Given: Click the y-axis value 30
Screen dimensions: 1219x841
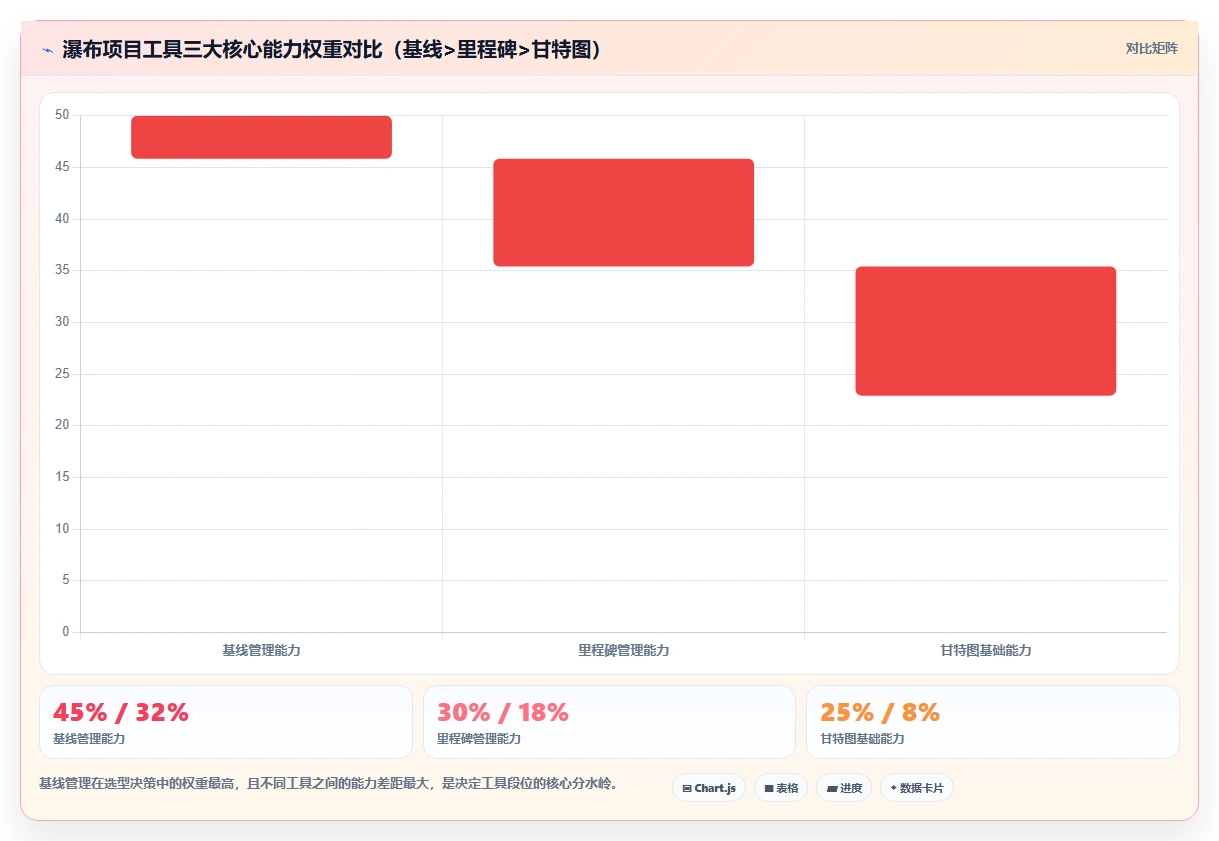Looking at the screenshot, I should tap(62, 322).
